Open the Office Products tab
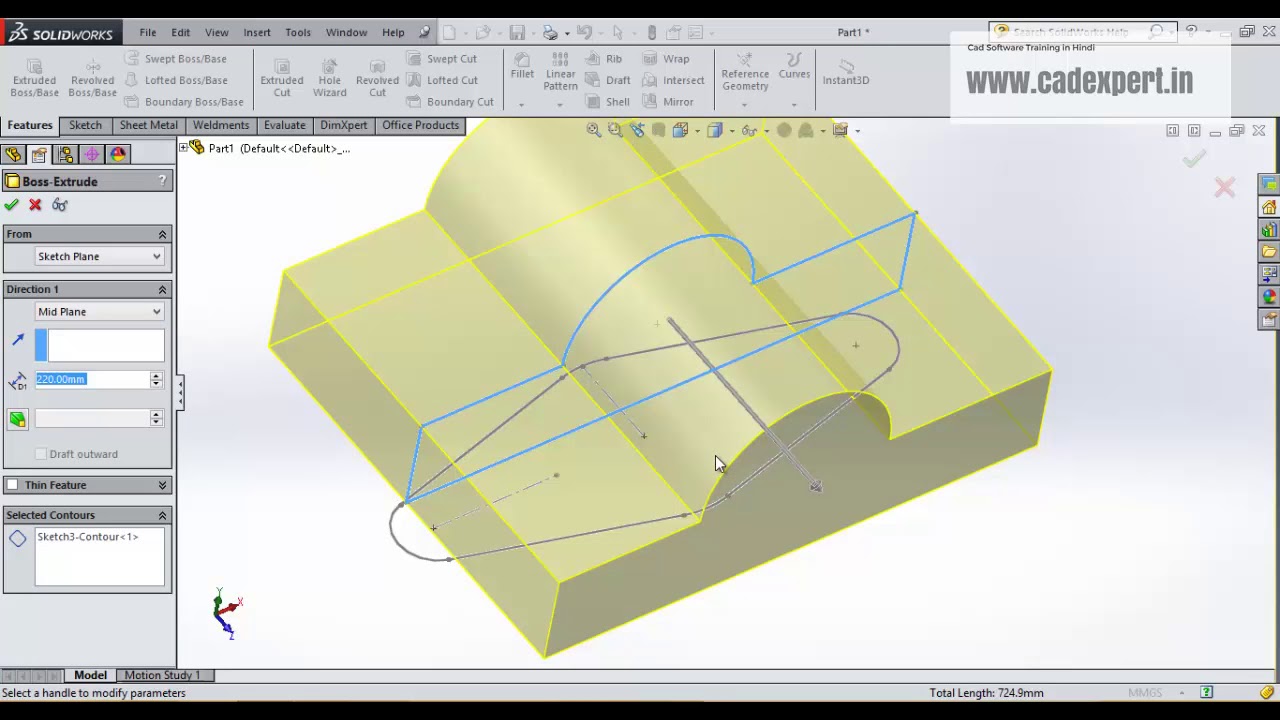The image size is (1280, 720). [420, 125]
